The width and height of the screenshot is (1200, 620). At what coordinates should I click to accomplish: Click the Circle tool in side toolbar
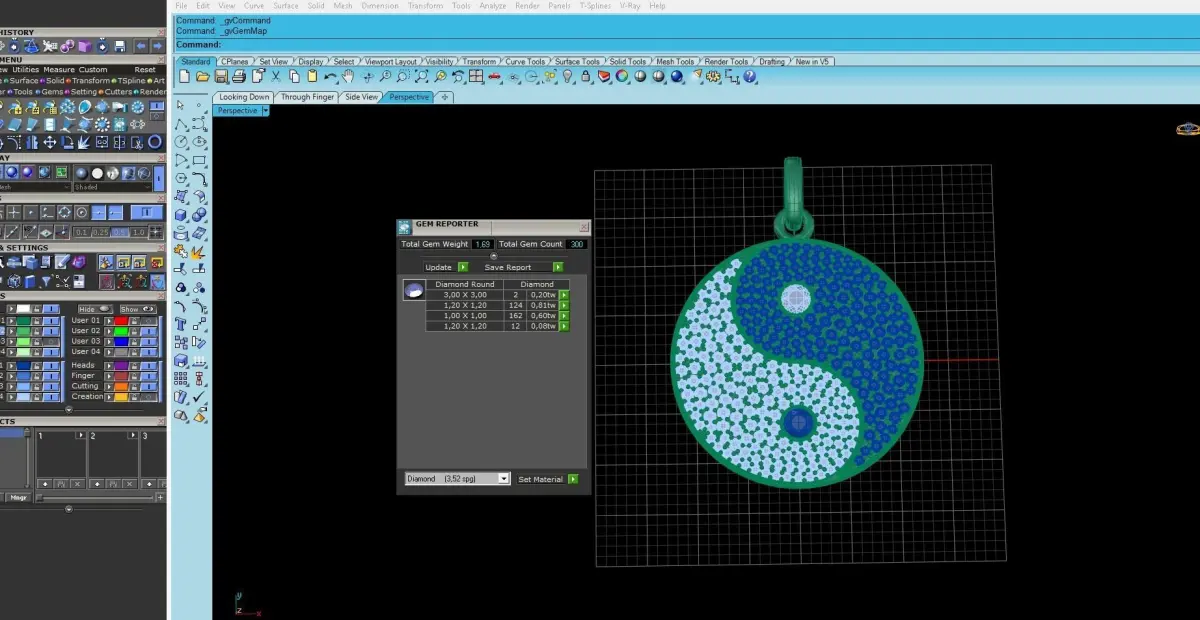181,142
